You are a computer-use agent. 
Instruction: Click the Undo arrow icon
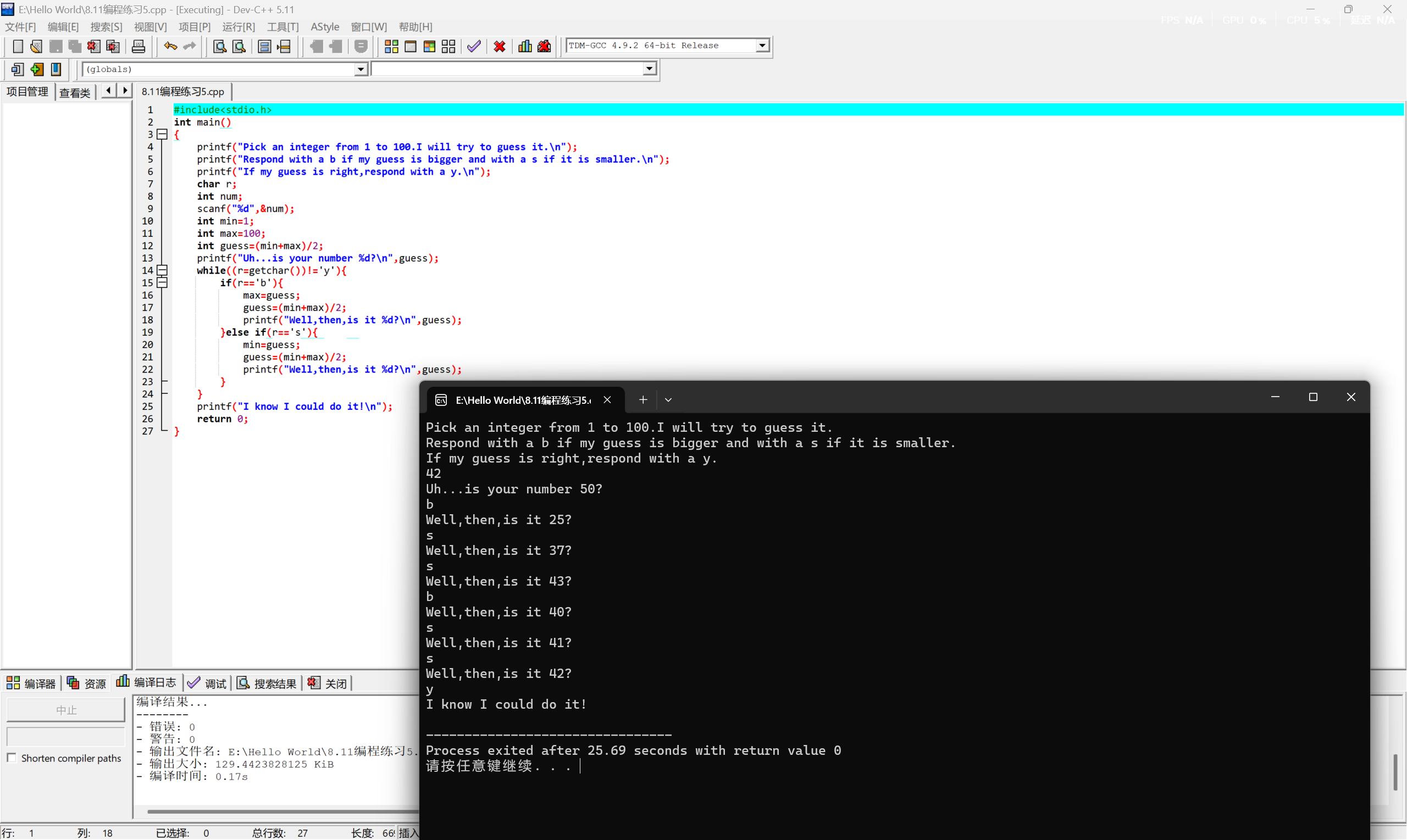(x=170, y=46)
